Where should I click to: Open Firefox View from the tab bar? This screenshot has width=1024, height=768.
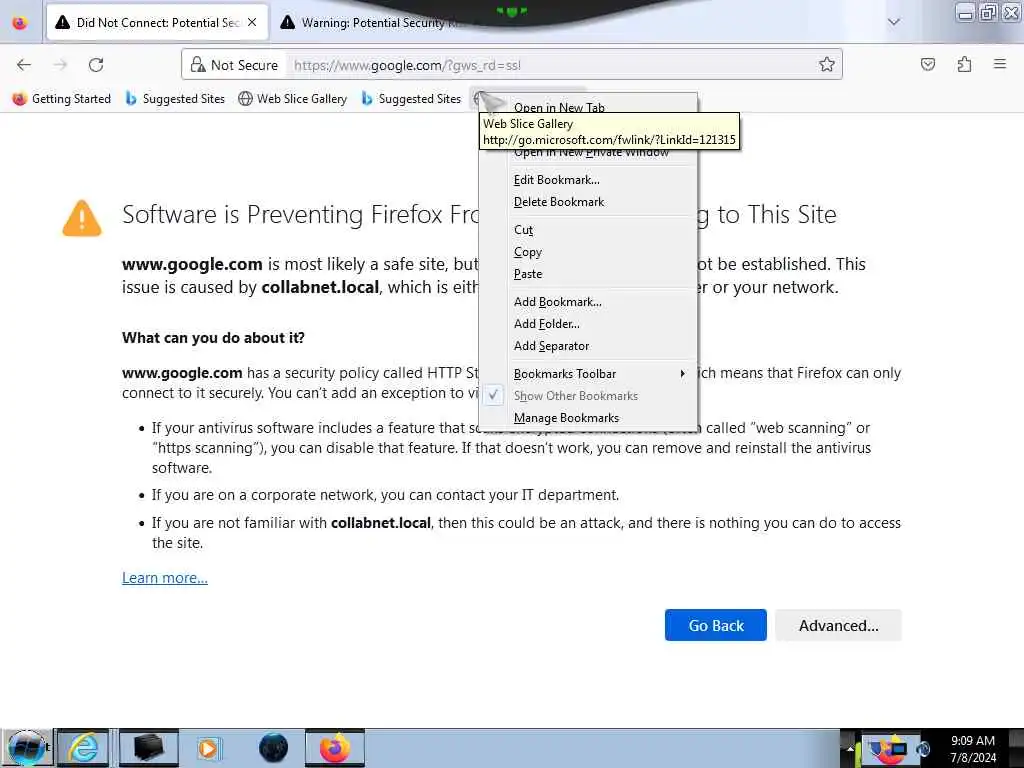coord(20,23)
